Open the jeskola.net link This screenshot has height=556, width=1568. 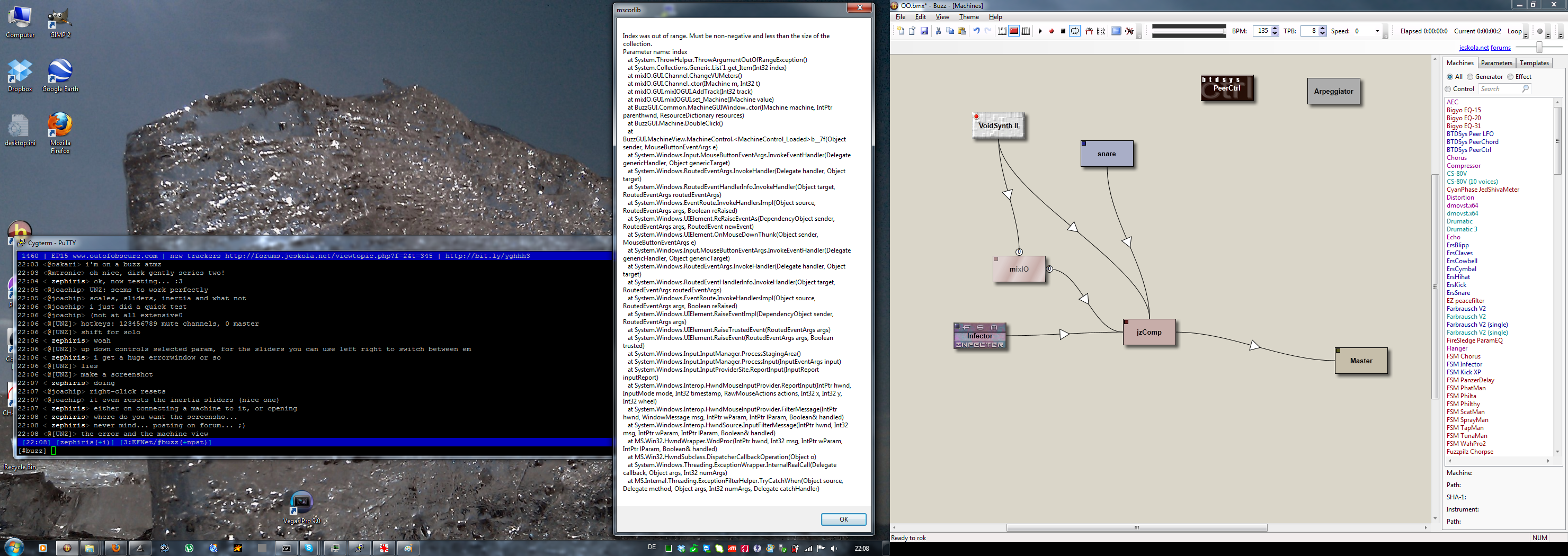pyautogui.click(x=1474, y=48)
